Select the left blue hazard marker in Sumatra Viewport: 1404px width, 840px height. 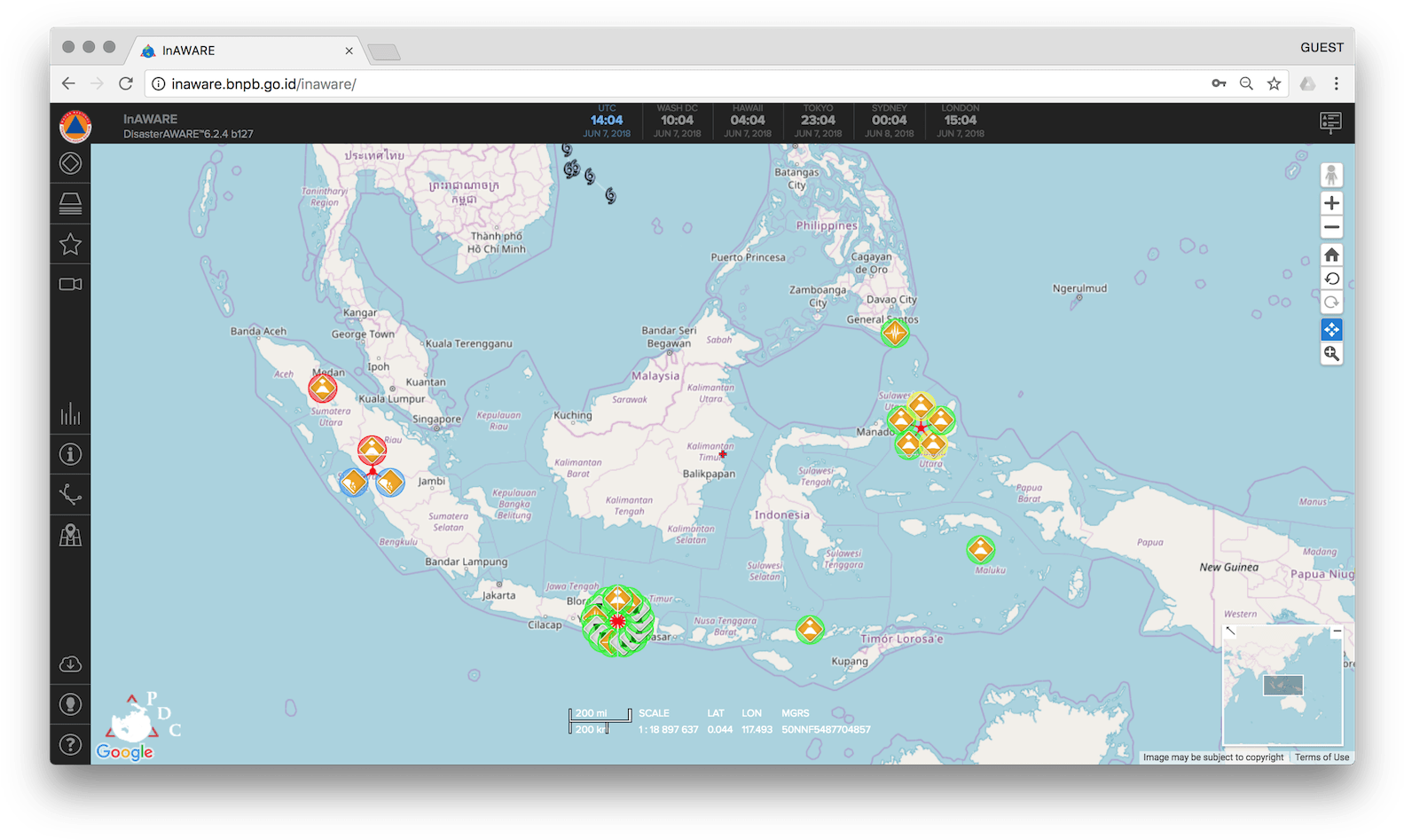353,483
